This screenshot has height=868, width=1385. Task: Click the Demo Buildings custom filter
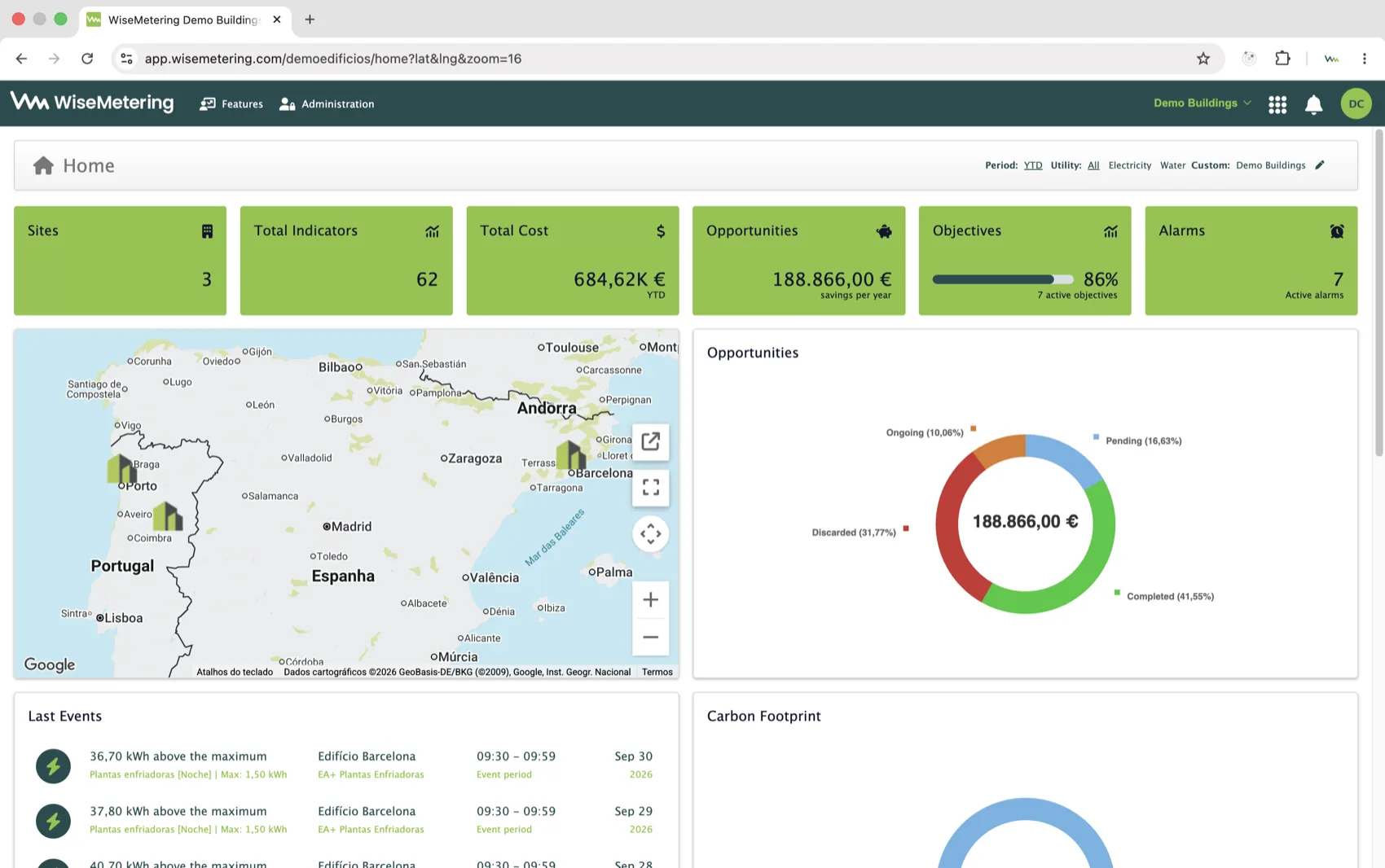[1270, 165]
